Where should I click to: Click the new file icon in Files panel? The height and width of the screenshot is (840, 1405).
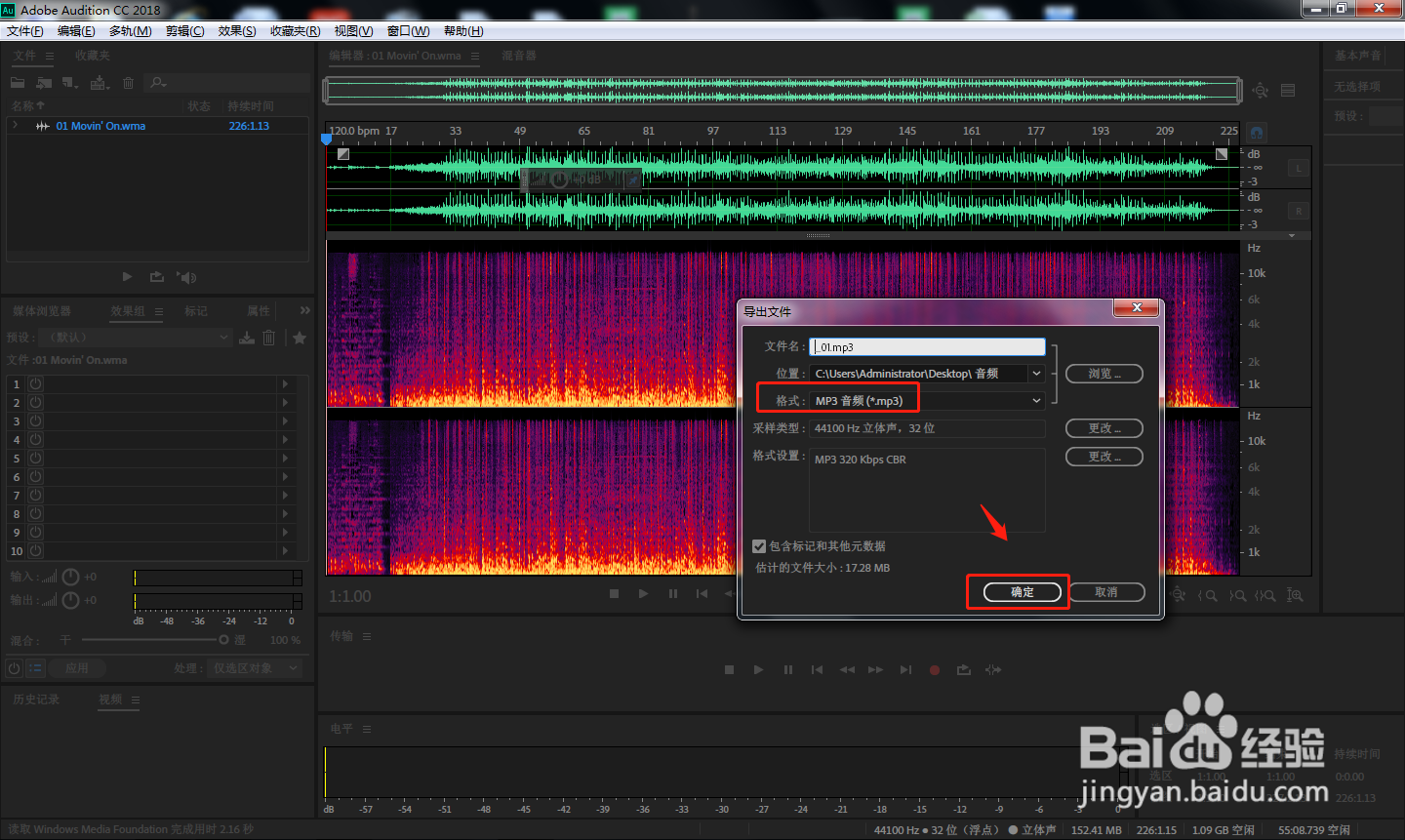pos(69,83)
